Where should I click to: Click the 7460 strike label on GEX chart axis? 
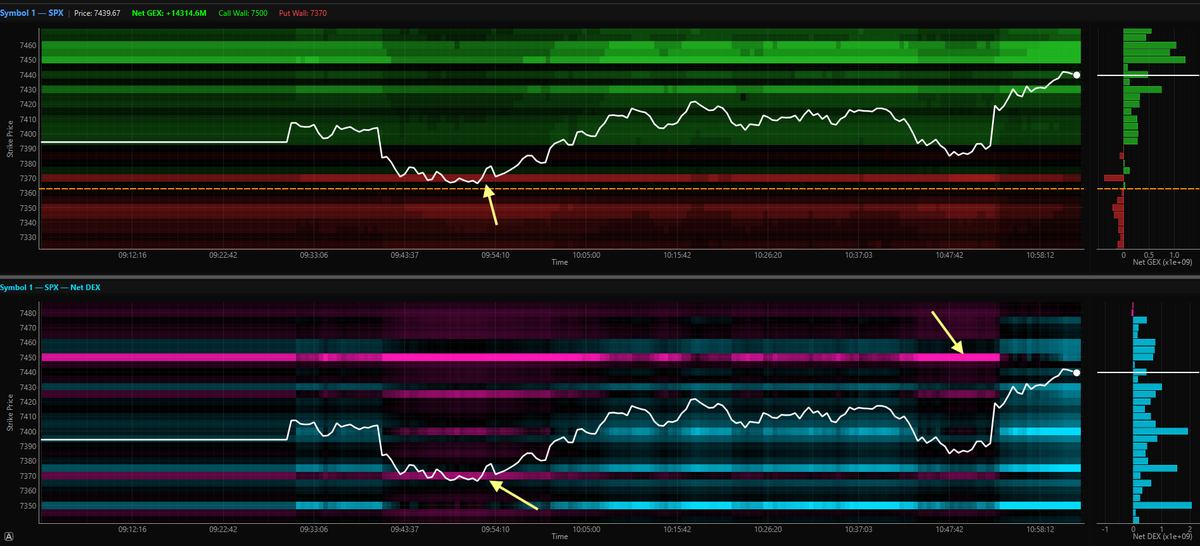pos(27,46)
